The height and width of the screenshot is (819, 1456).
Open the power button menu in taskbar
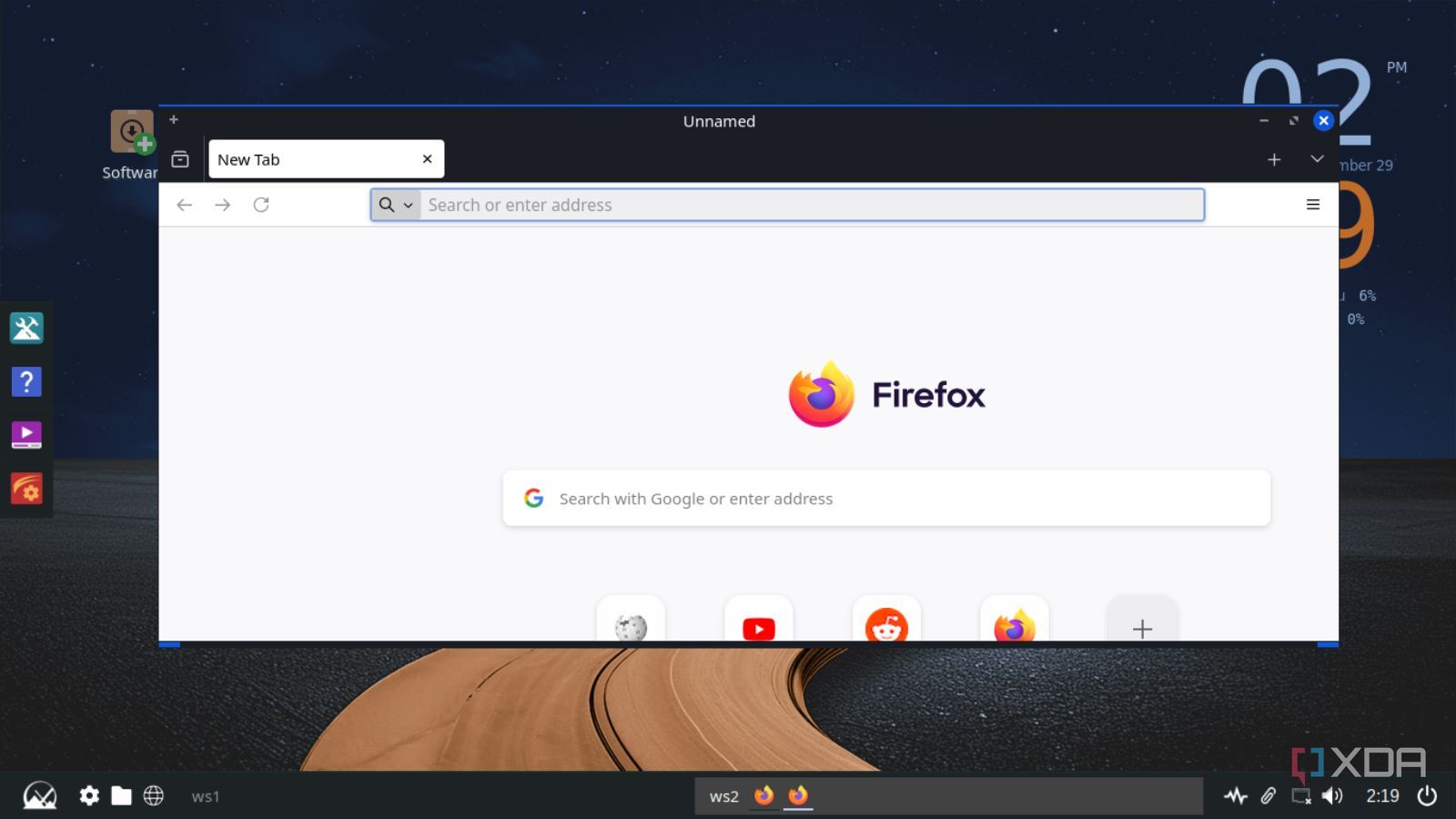pos(1427,796)
